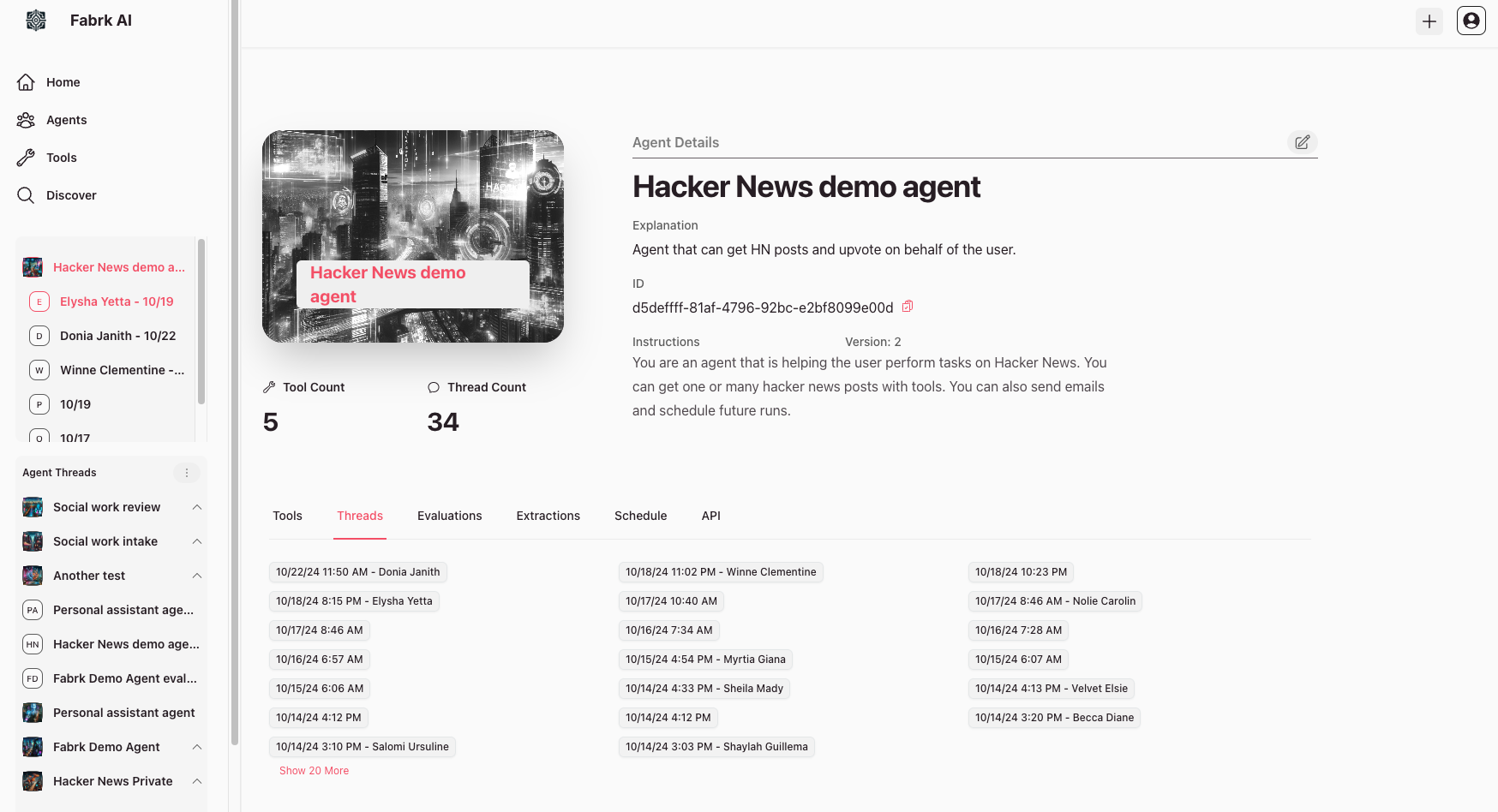Click the Social work intake agent avatar
The width and height of the screenshot is (1498, 812).
pos(33,541)
